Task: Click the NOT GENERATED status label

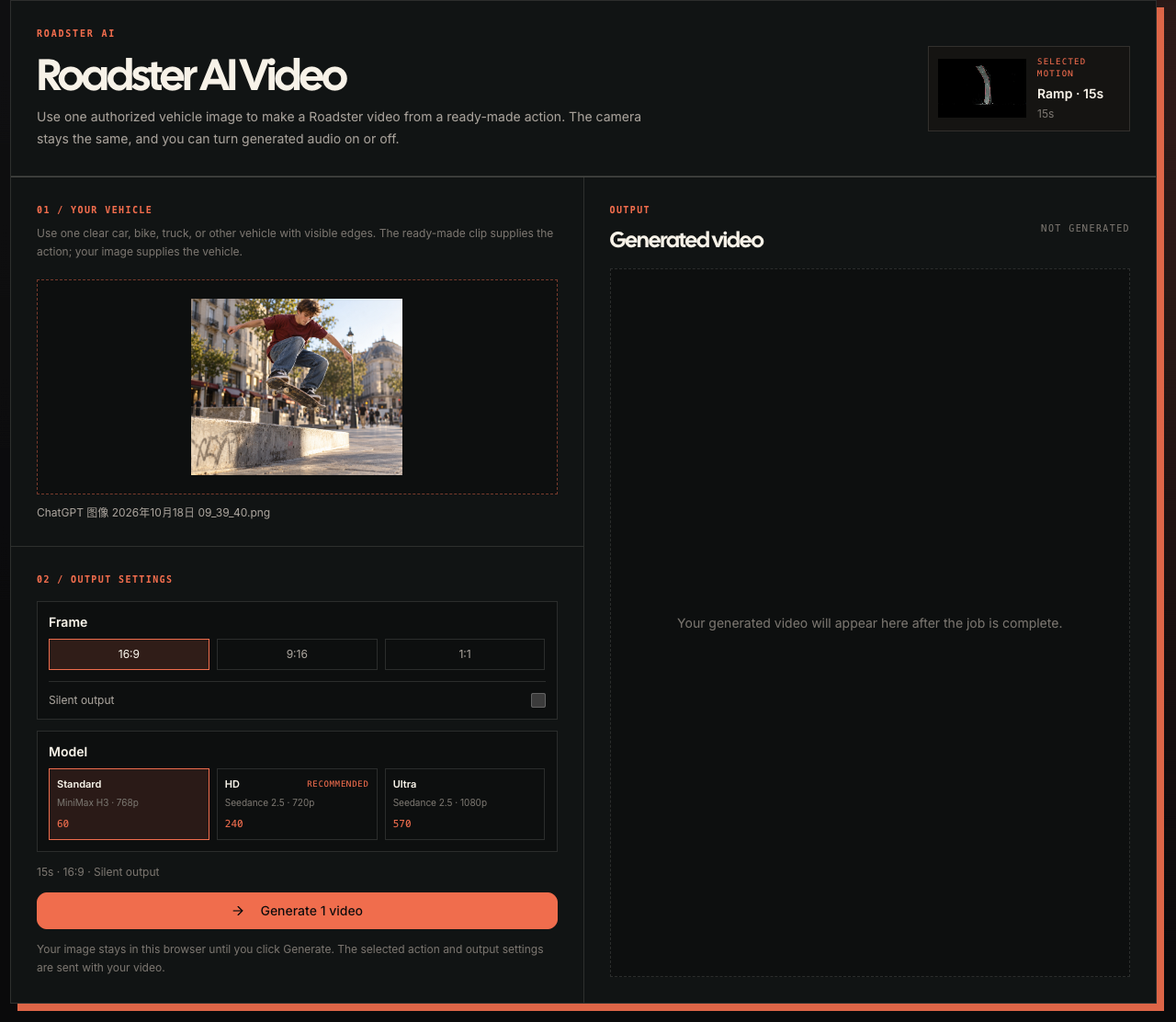Action: (1085, 228)
